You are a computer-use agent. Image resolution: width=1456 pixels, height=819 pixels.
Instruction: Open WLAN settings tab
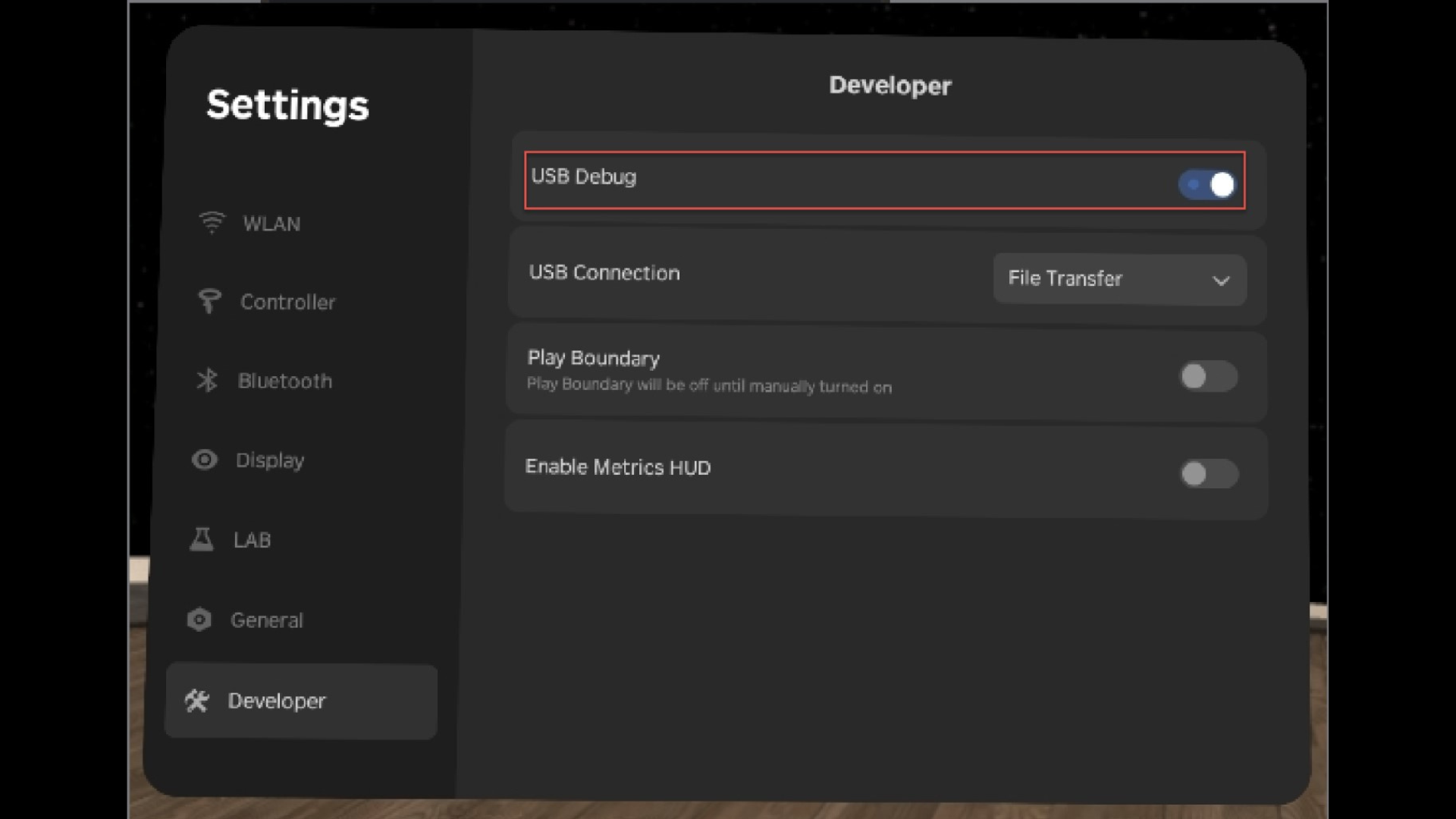pyautogui.click(x=271, y=224)
